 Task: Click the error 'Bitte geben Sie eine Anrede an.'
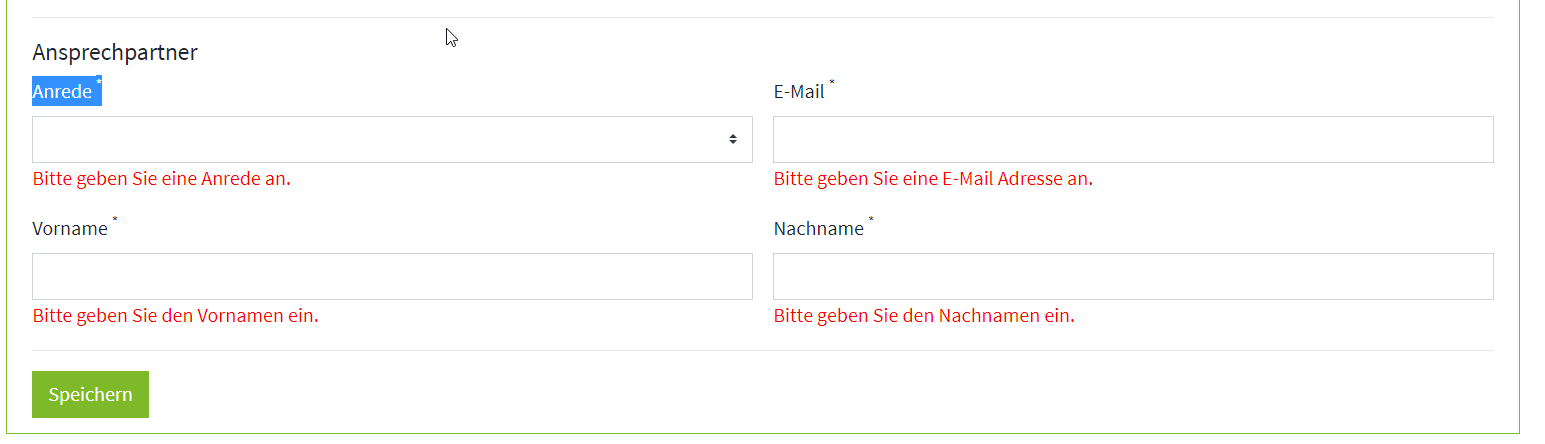(x=162, y=179)
